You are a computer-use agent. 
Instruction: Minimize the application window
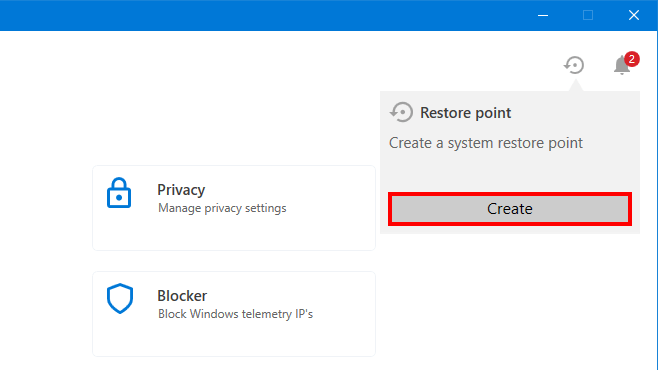click(543, 16)
